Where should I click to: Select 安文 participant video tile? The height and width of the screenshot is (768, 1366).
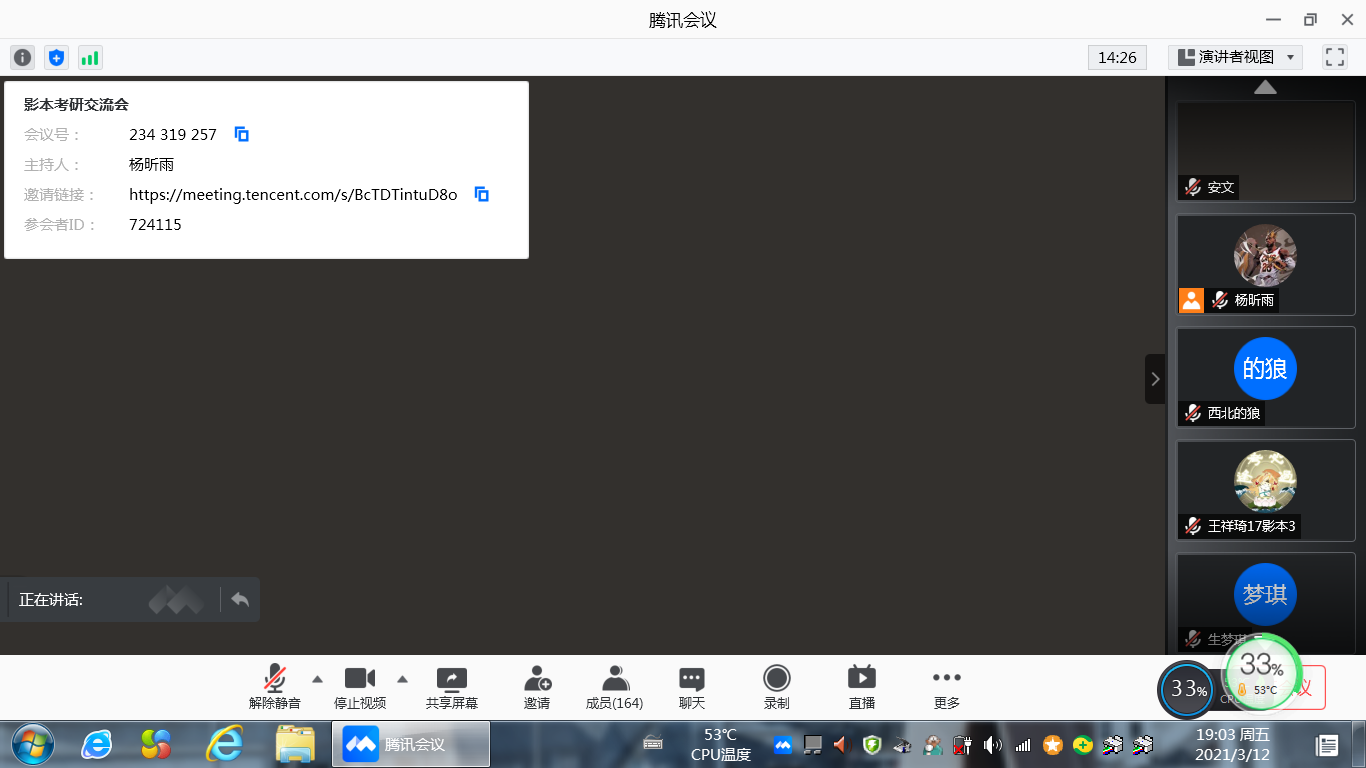pos(1265,151)
